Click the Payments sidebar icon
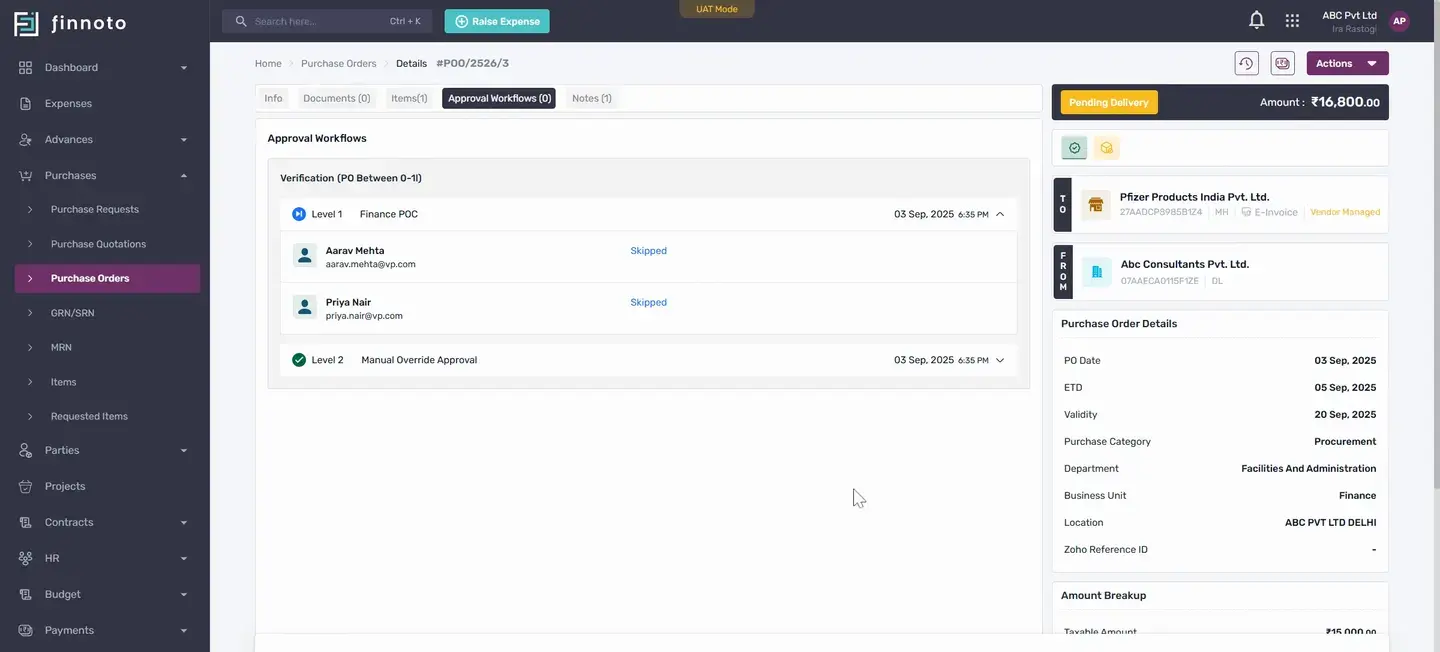 [26, 630]
